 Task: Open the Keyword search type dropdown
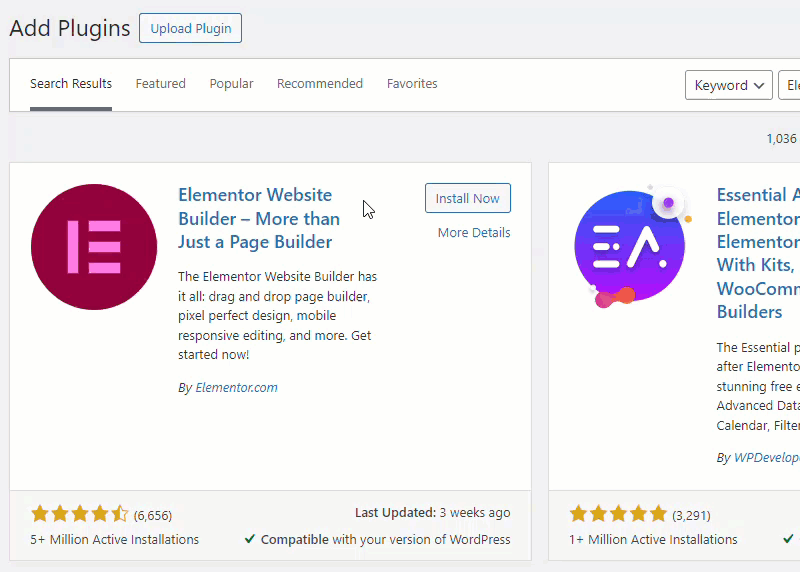[x=729, y=85]
